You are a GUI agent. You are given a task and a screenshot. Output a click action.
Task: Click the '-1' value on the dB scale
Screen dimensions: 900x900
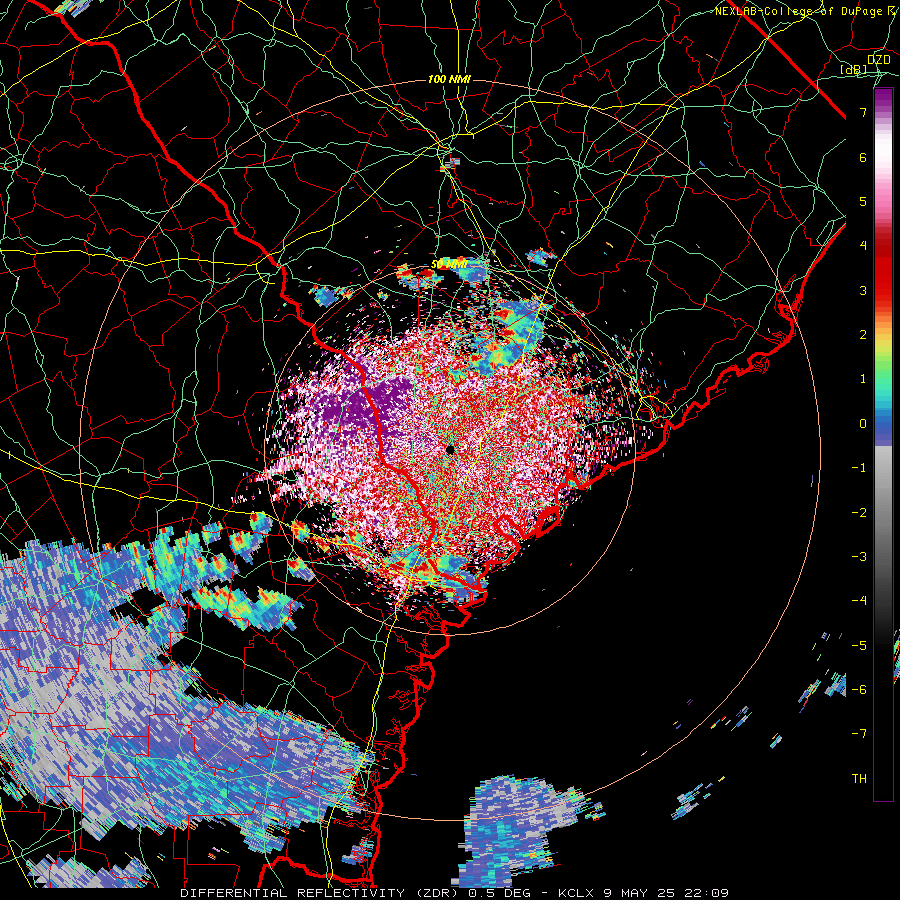point(859,468)
